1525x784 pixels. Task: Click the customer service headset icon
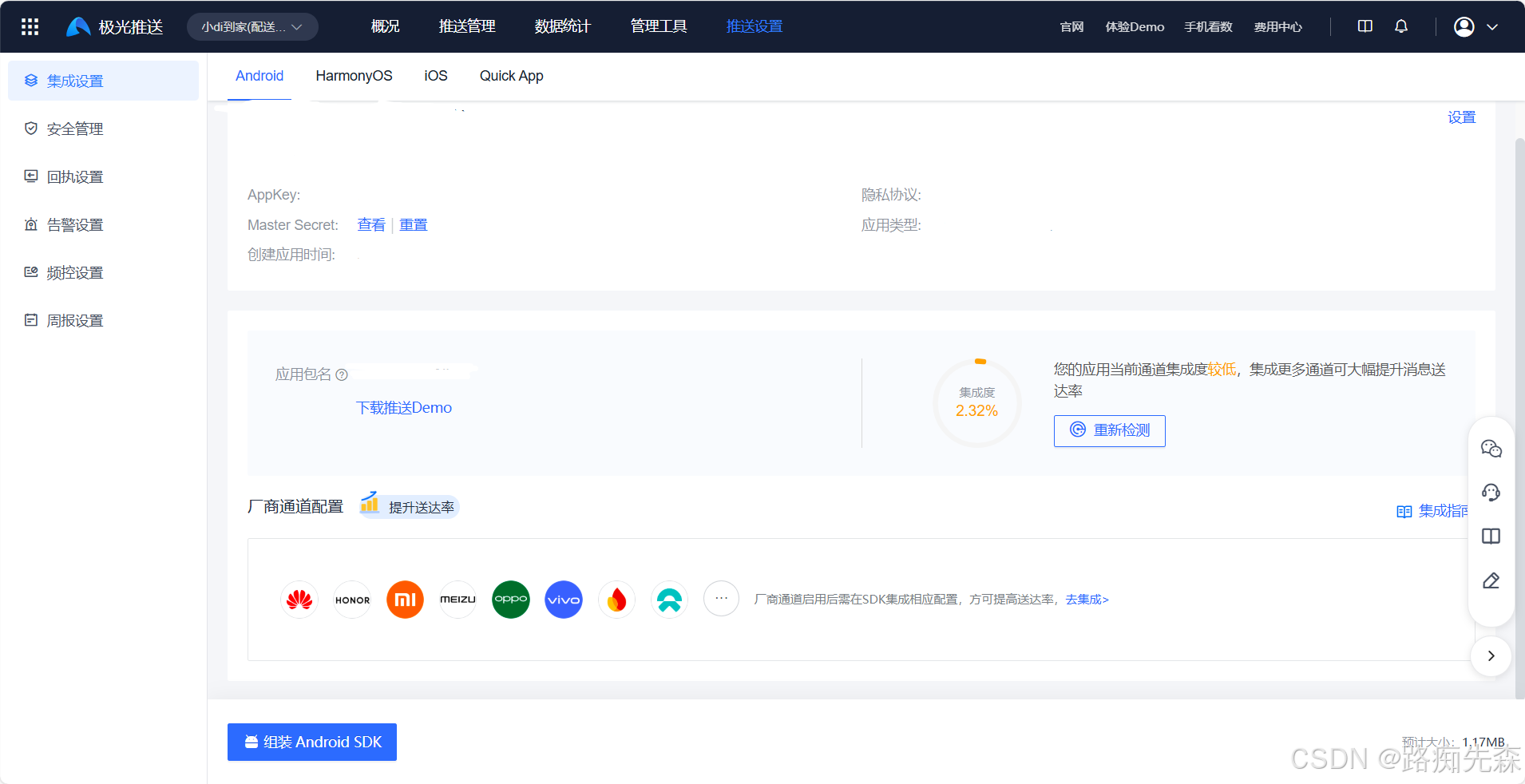[1491, 493]
